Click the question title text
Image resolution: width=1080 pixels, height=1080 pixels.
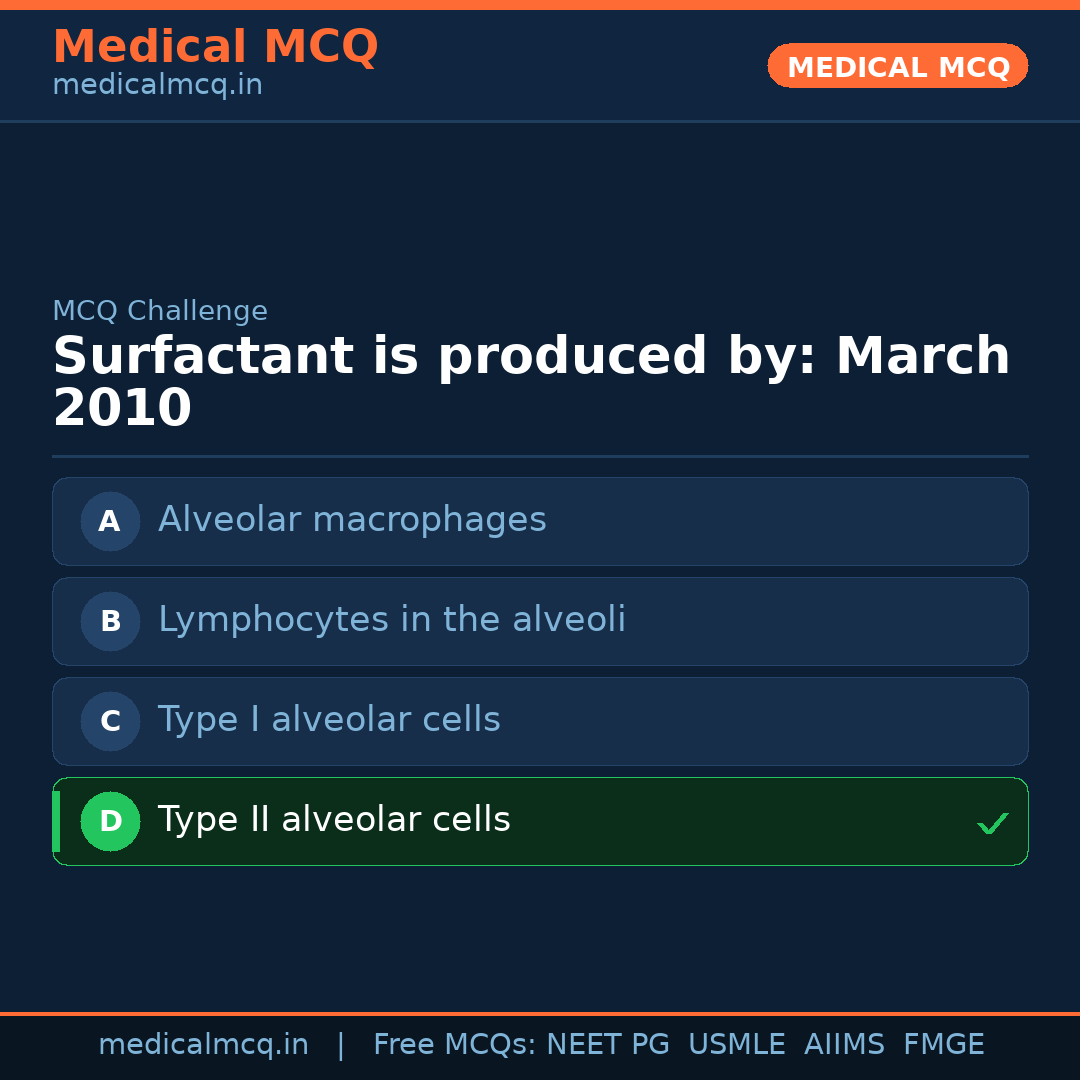click(531, 380)
